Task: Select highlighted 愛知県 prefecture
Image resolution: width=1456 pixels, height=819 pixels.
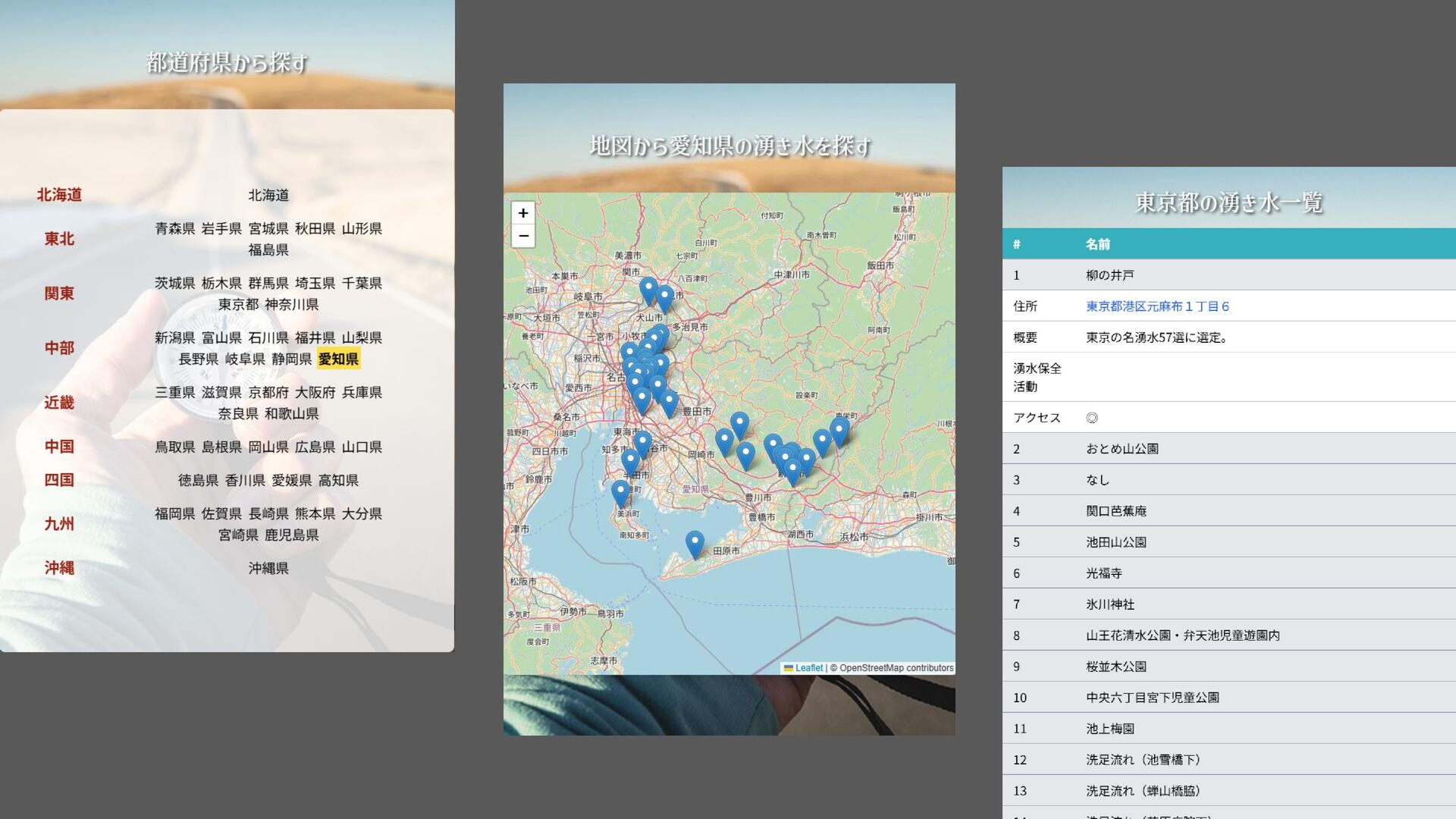Action: (338, 359)
